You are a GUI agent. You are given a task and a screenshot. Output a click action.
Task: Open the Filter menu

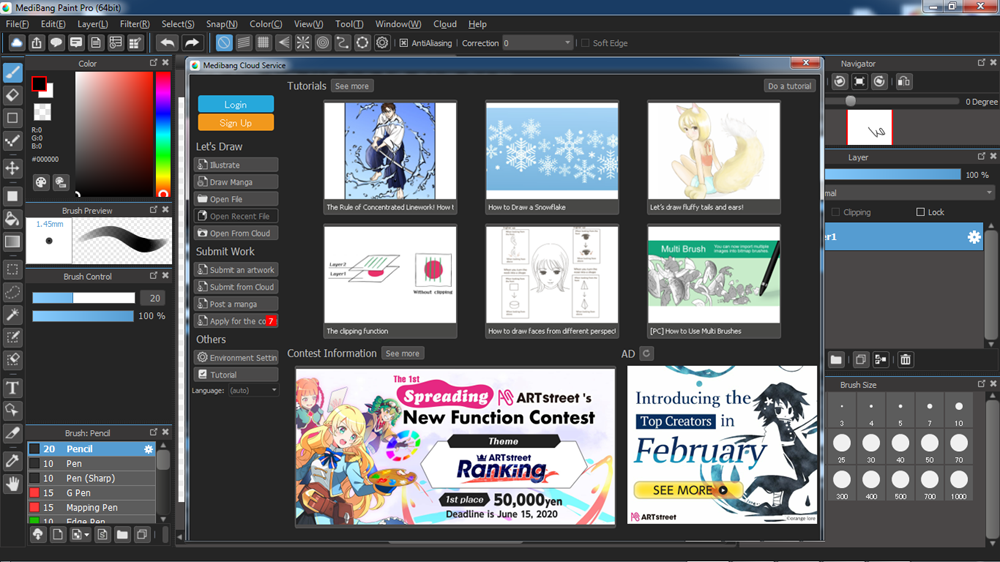(x=135, y=24)
